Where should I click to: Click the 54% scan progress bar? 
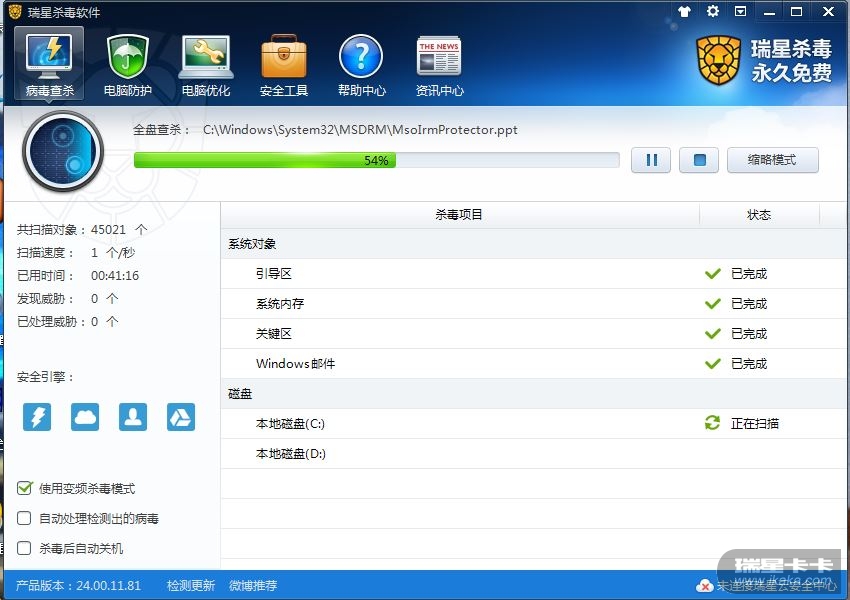coord(377,160)
